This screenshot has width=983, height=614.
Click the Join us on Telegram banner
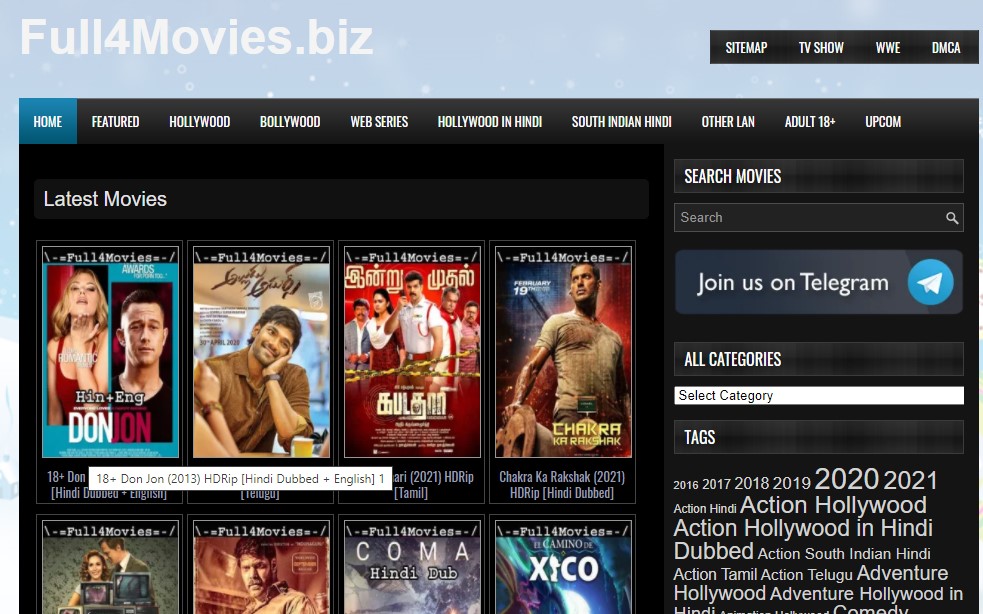[x=819, y=282]
